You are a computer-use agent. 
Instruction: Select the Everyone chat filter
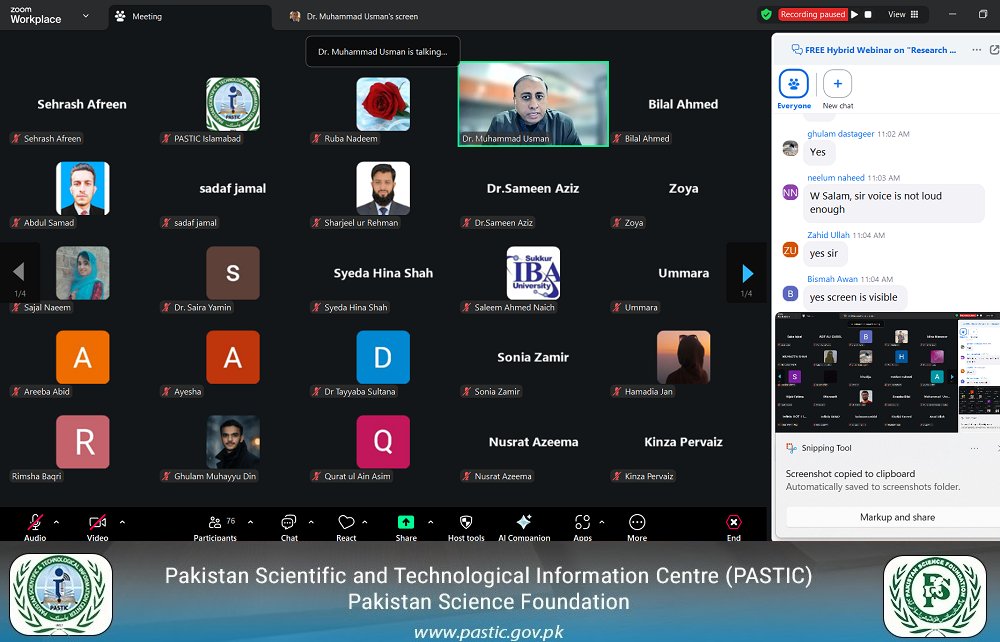(793, 85)
